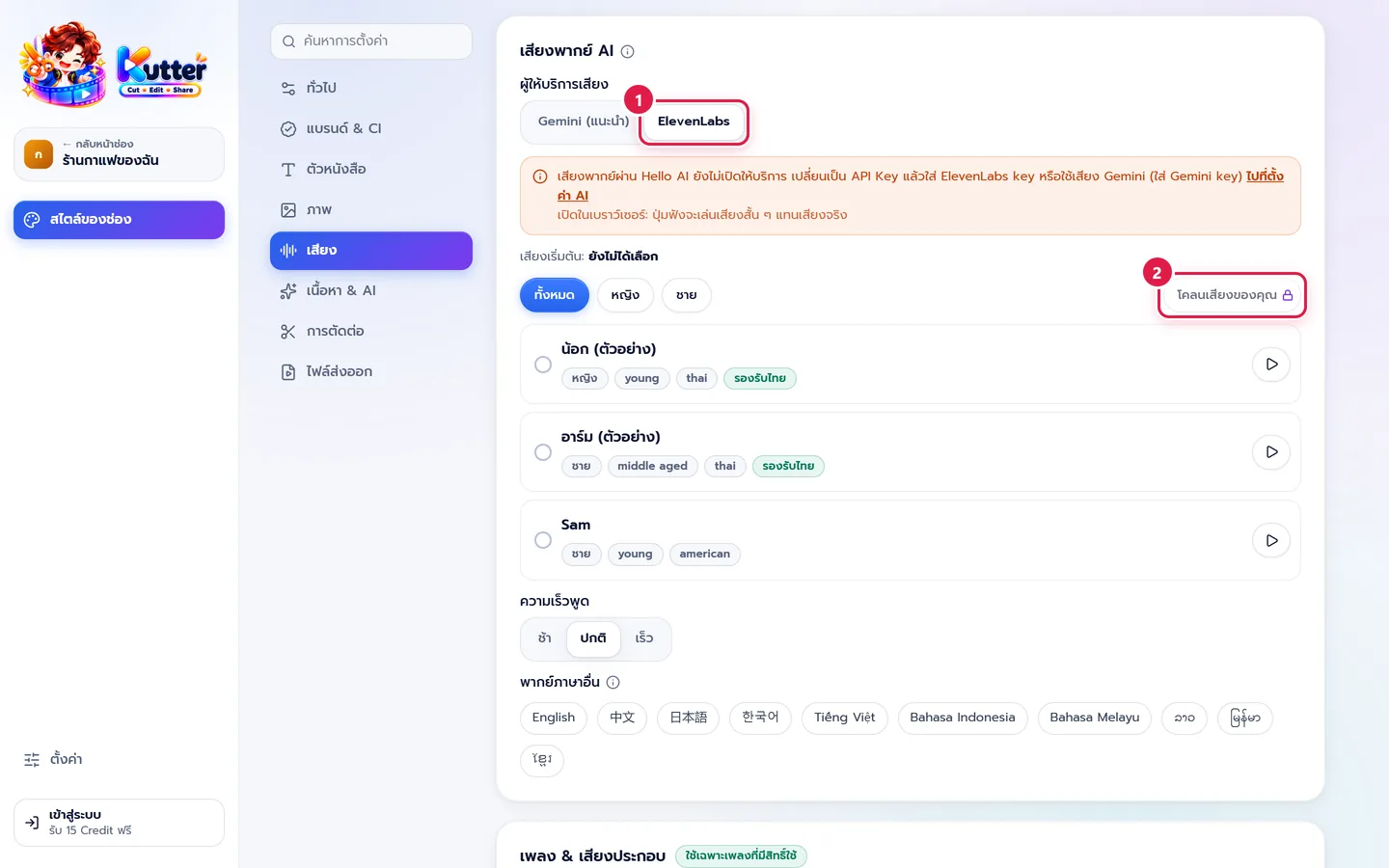1389x868 pixels.
Task: Click the โคลนเสียงของคุณ button
Action: click(x=1233, y=295)
